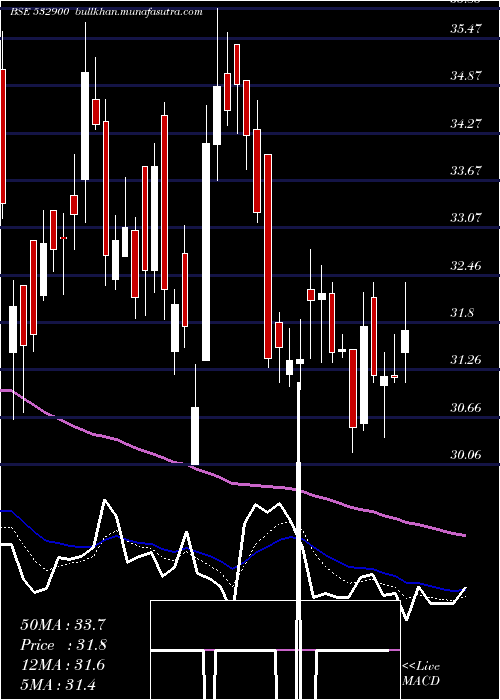Click the 31.8 price axis label
Image resolution: width=500 pixels, height=700 pixels.
coord(462,313)
